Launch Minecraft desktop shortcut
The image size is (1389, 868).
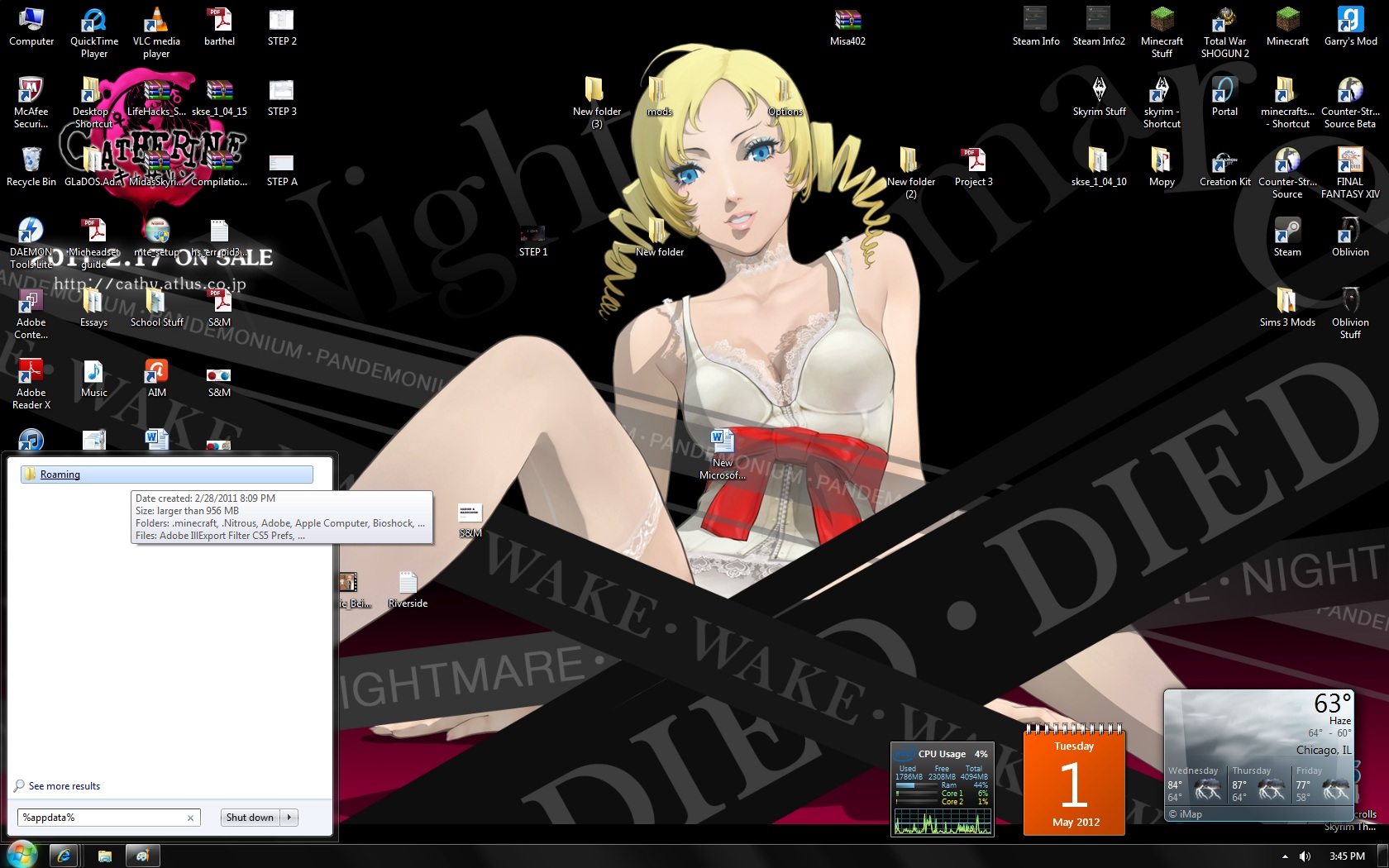pyautogui.click(x=1287, y=26)
